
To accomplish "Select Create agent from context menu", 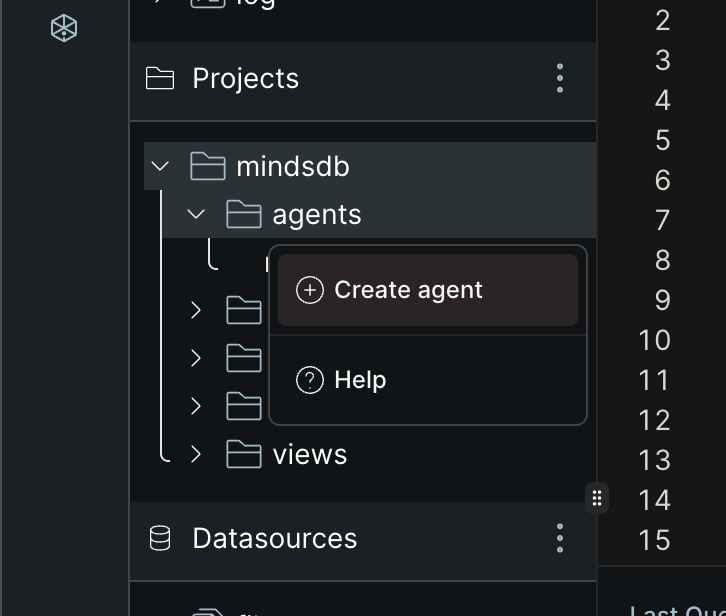I will 428,290.
